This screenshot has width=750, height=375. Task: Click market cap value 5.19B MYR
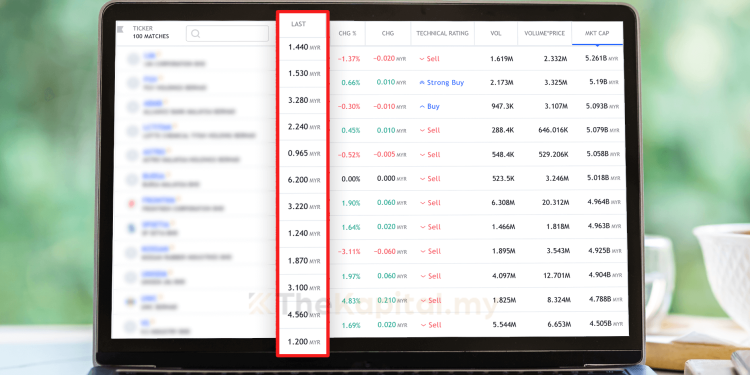click(x=605, y=82)
